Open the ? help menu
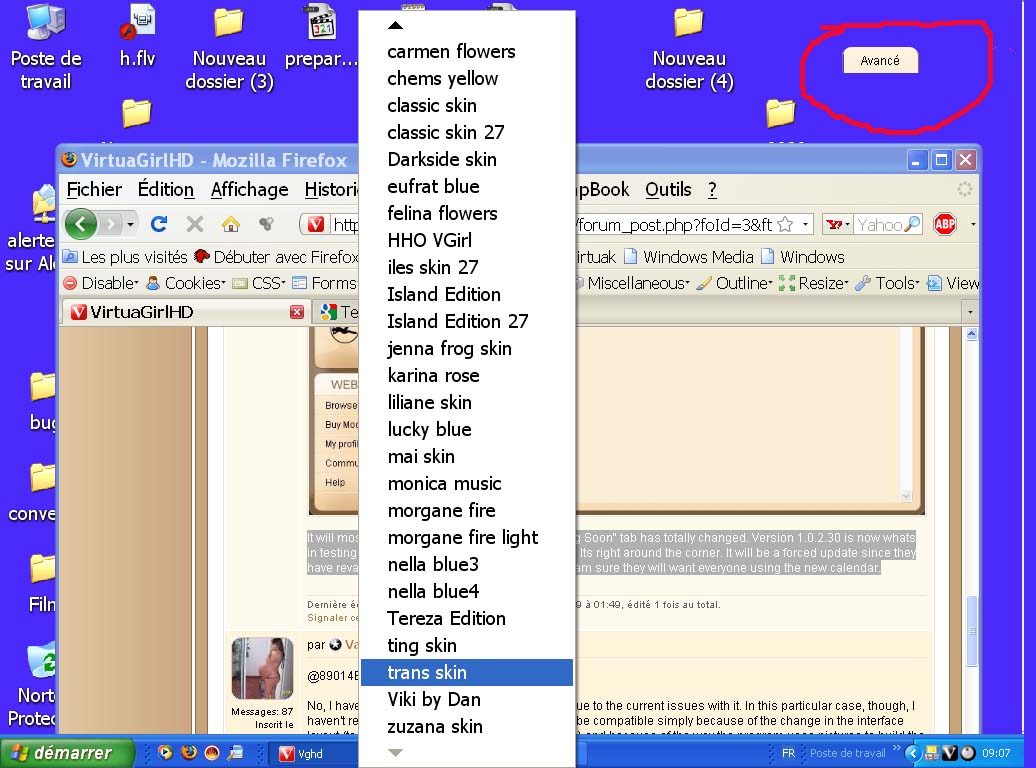 (712, 190)
